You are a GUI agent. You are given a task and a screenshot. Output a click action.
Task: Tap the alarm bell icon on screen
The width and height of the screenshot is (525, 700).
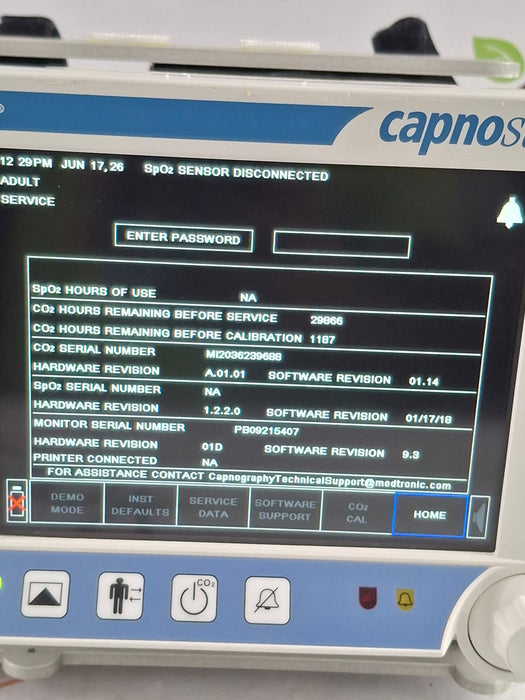(510, 212)
